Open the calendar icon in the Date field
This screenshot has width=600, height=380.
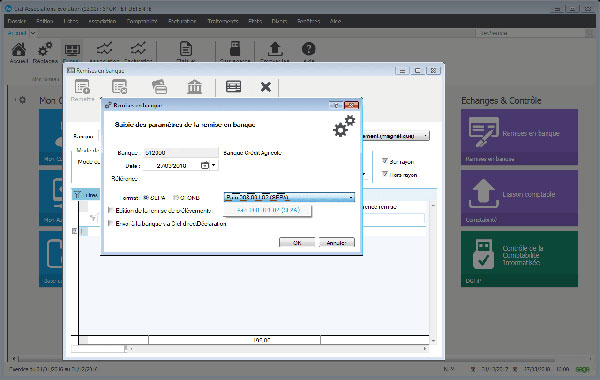(x=205, y=165)
